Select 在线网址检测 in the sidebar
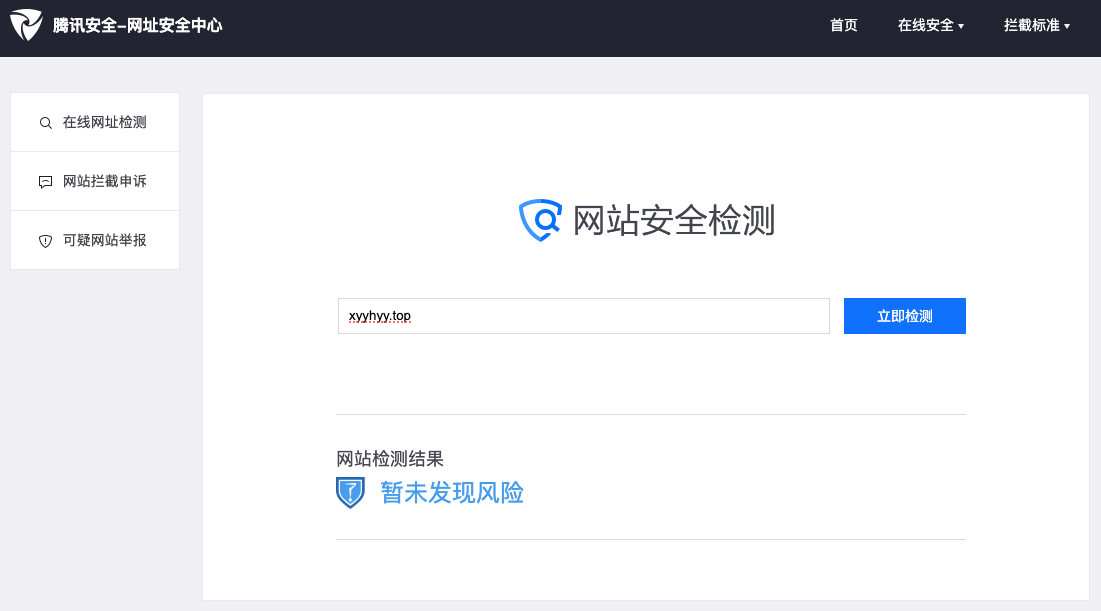The height and width of the screenshot is (611, 1101). tap(95, 122)
